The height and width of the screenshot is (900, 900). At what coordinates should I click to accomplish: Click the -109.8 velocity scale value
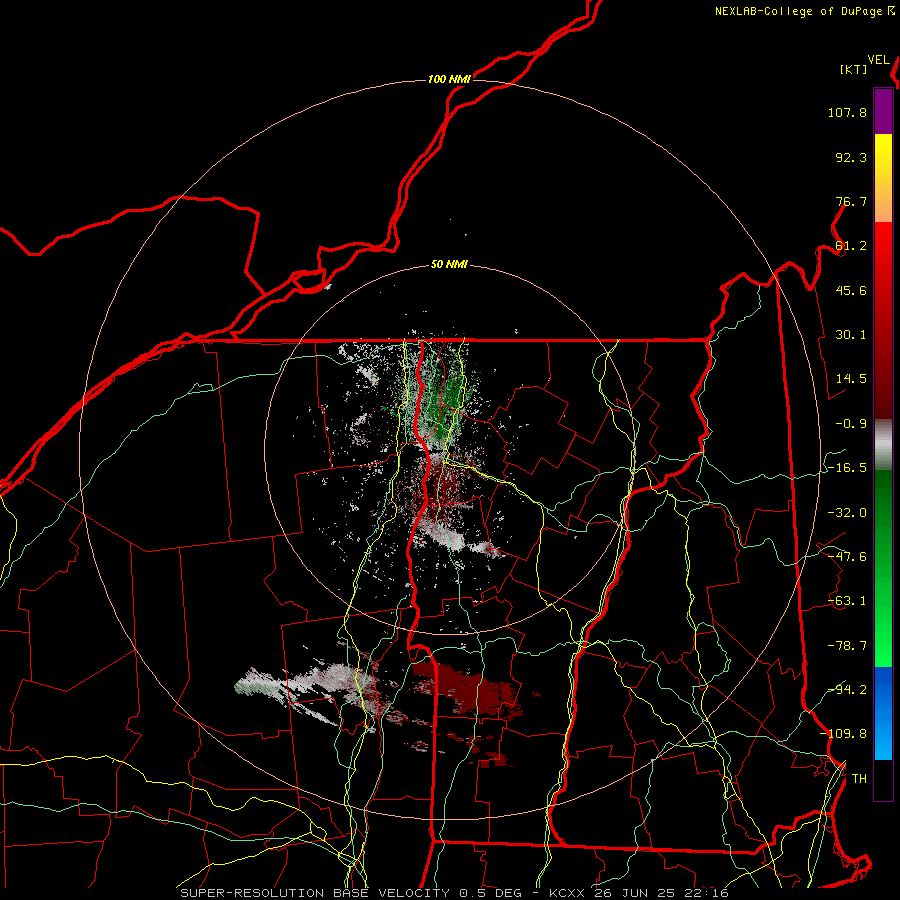coord(843,734)
